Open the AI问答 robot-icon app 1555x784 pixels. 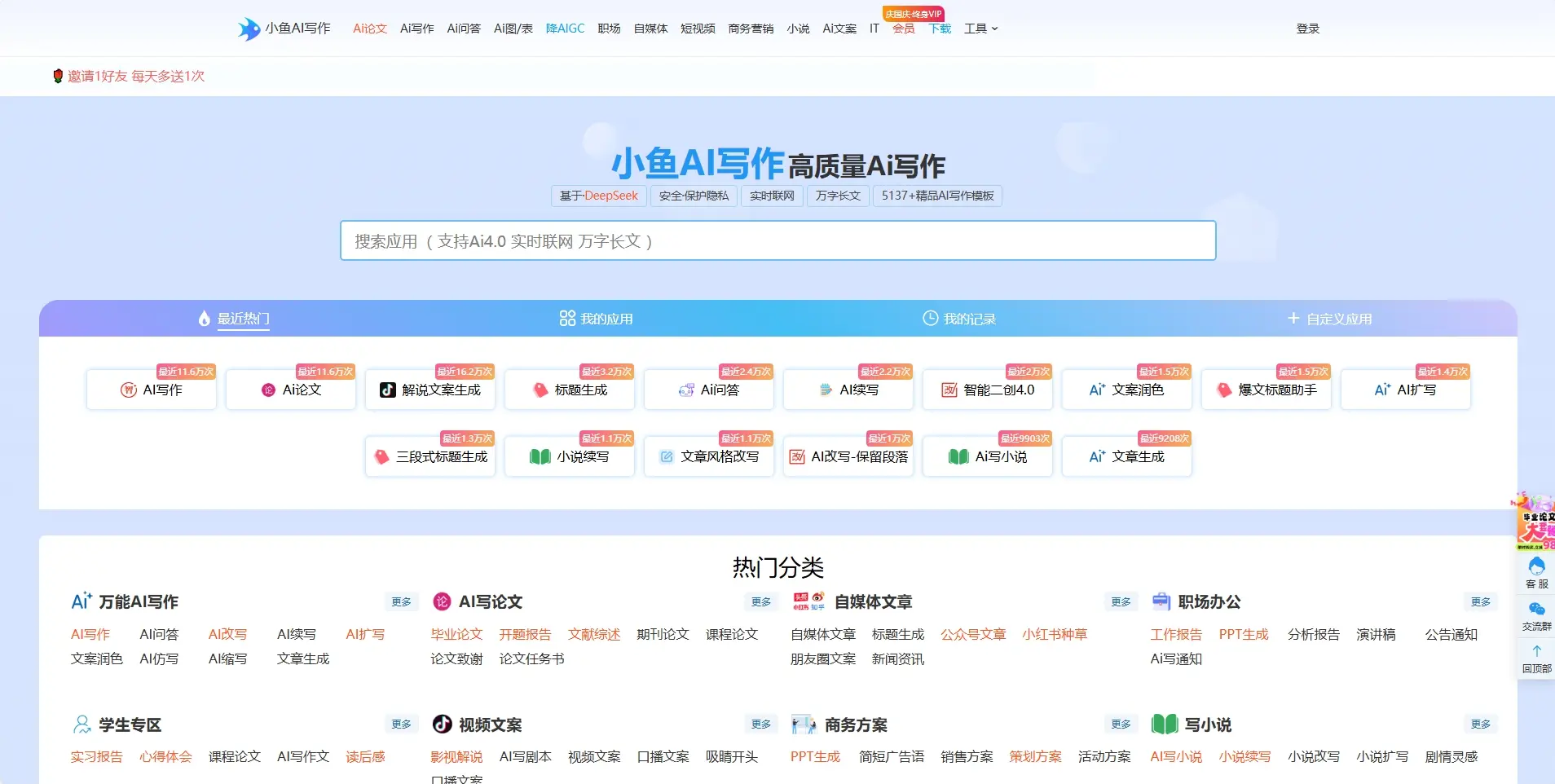coord(709,390)
